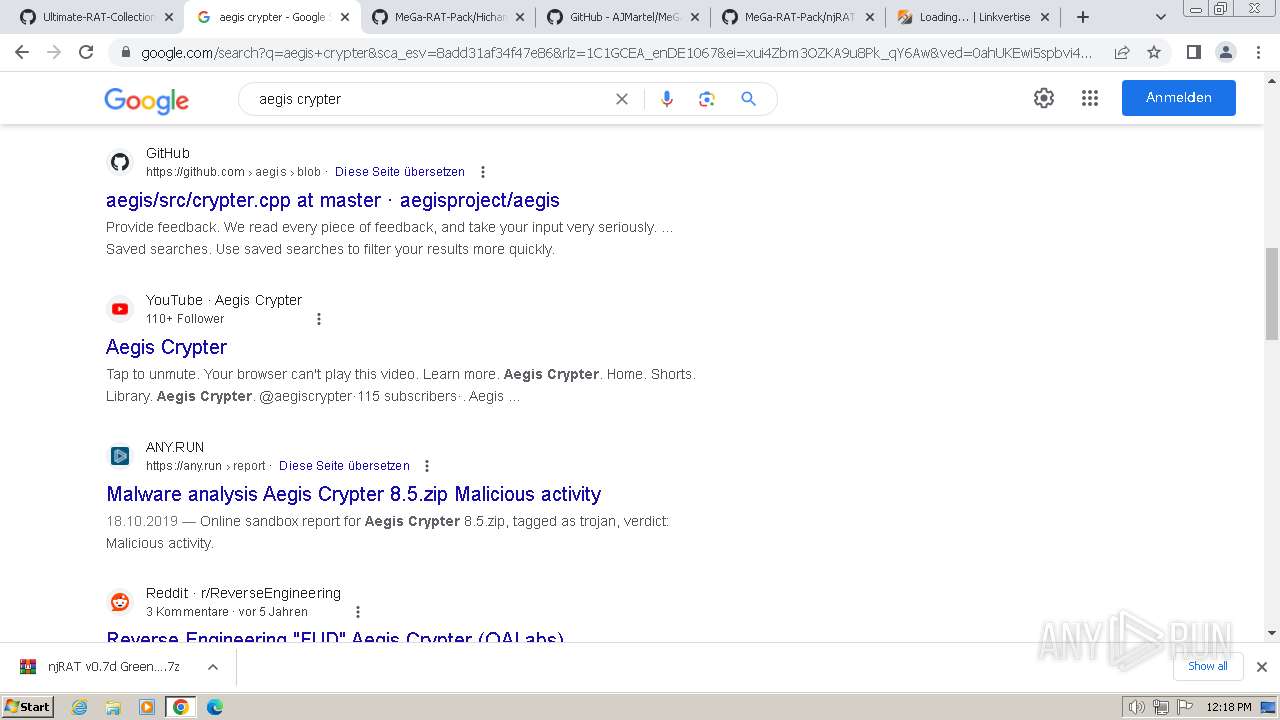
Task: Open the Chrome three-dot menu
Action: (x=1258, y=52)
